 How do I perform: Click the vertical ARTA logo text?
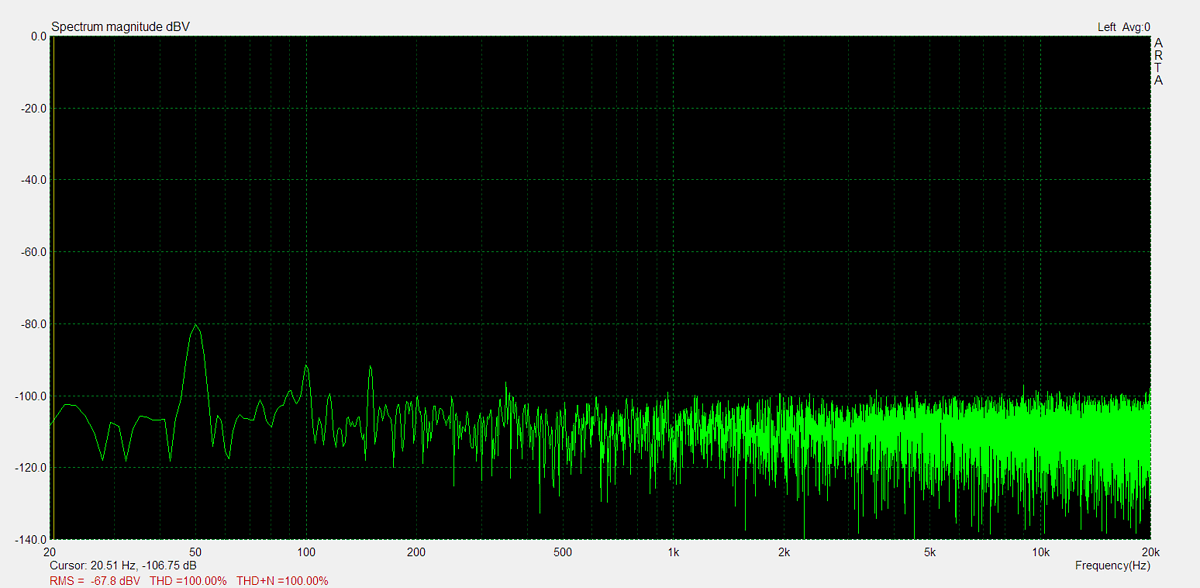pos(1159,62)
